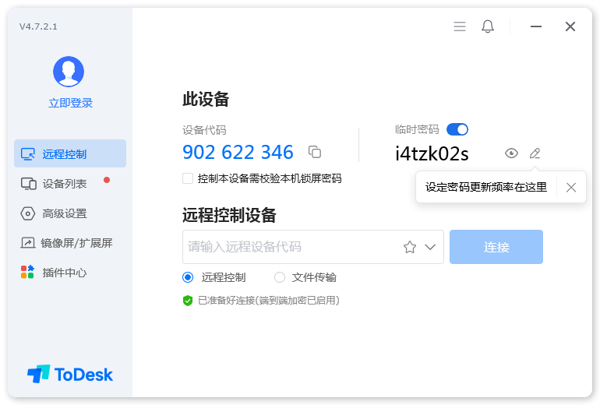The image size is (600, 405).
Task: Click the 立即登录 link
Action: (x=69, y=103)
